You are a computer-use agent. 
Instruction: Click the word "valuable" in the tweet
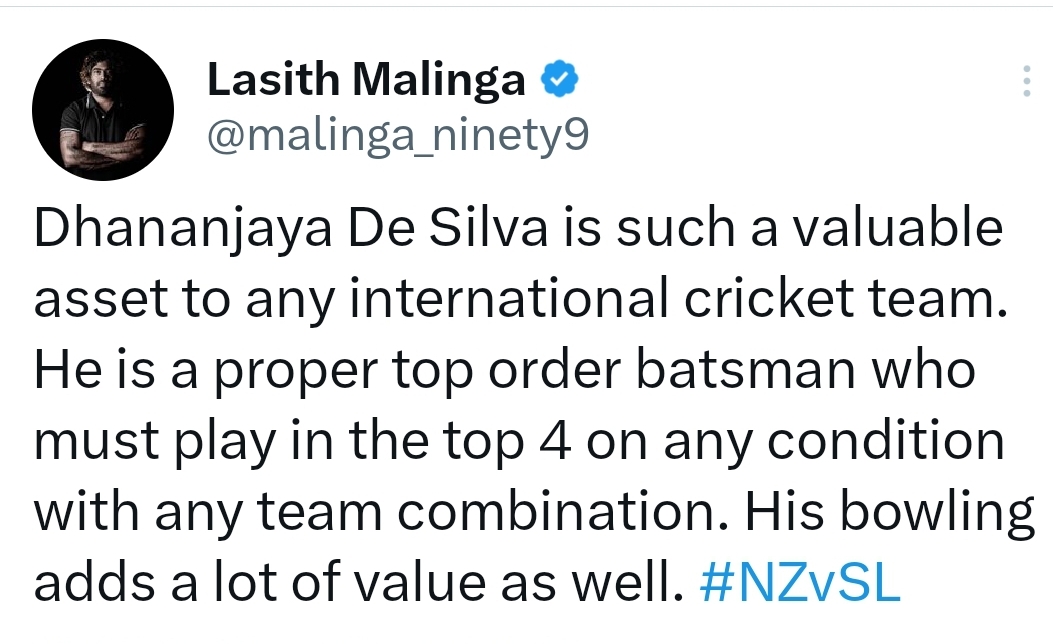coord(898,228)
